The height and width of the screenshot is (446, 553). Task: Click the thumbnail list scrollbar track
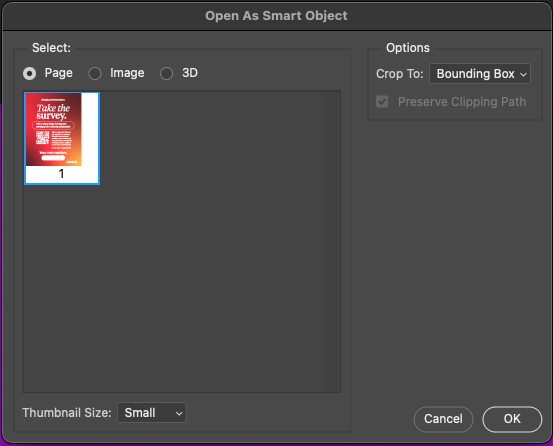(332, 242)
